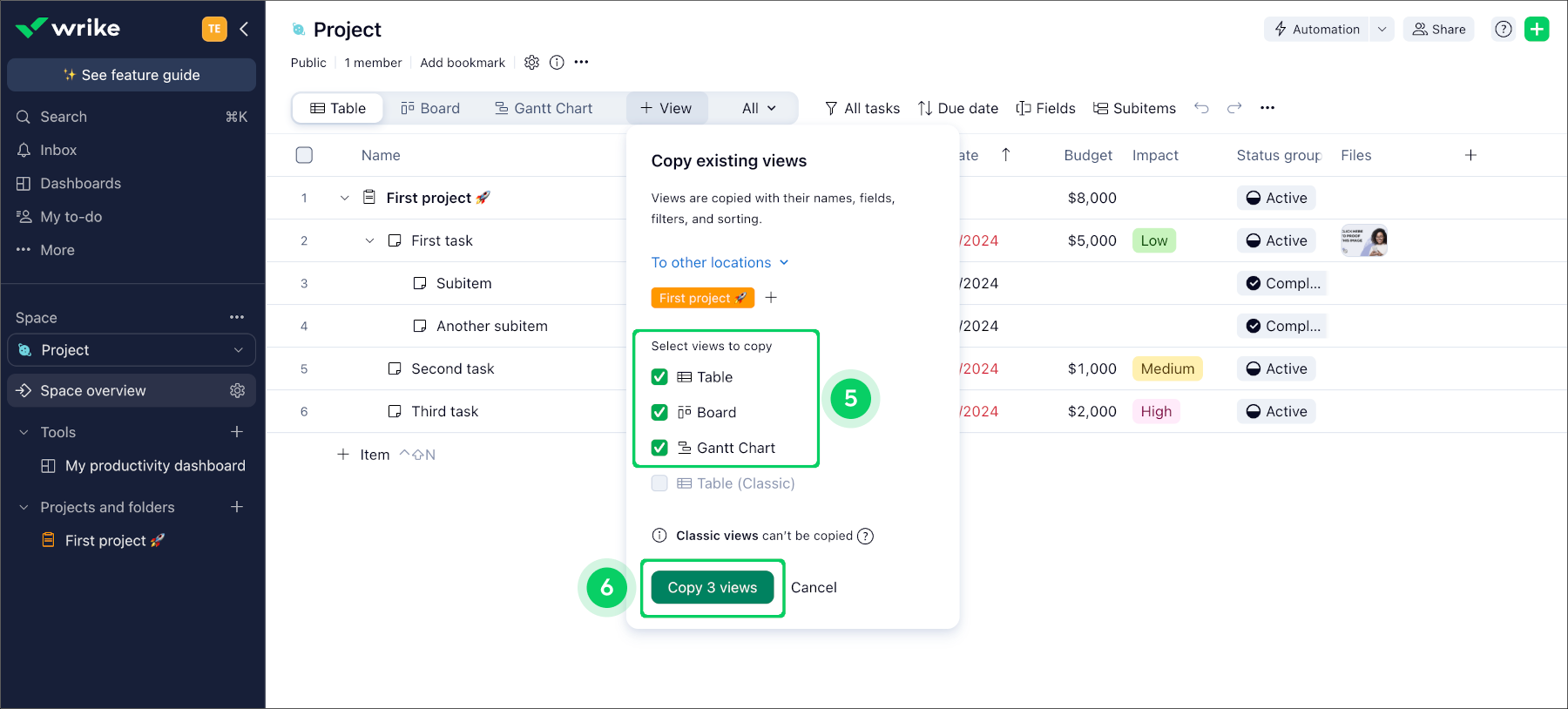The image size is (1568, 709).
Task: Switch to the Table view tab
Action: [x=338, y=108]
